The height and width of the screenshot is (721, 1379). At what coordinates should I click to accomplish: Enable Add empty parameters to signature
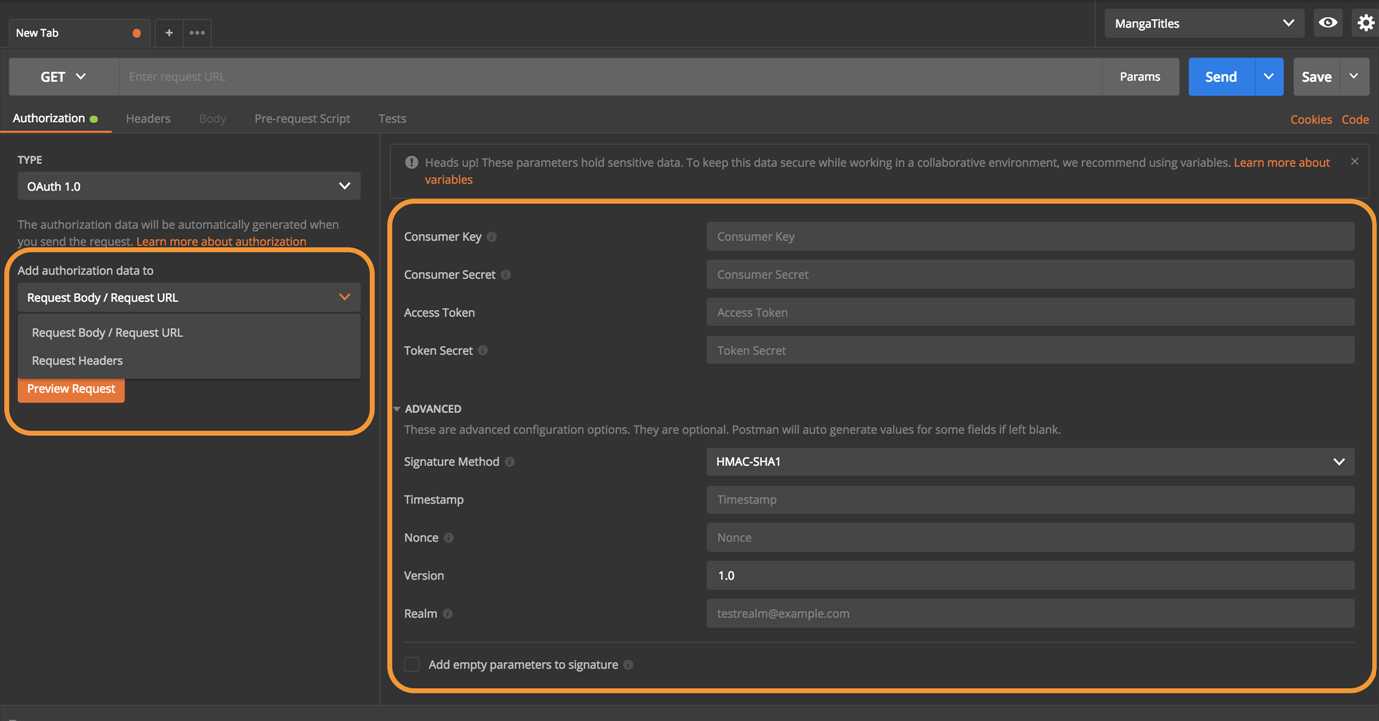click(x=412, y=665)
